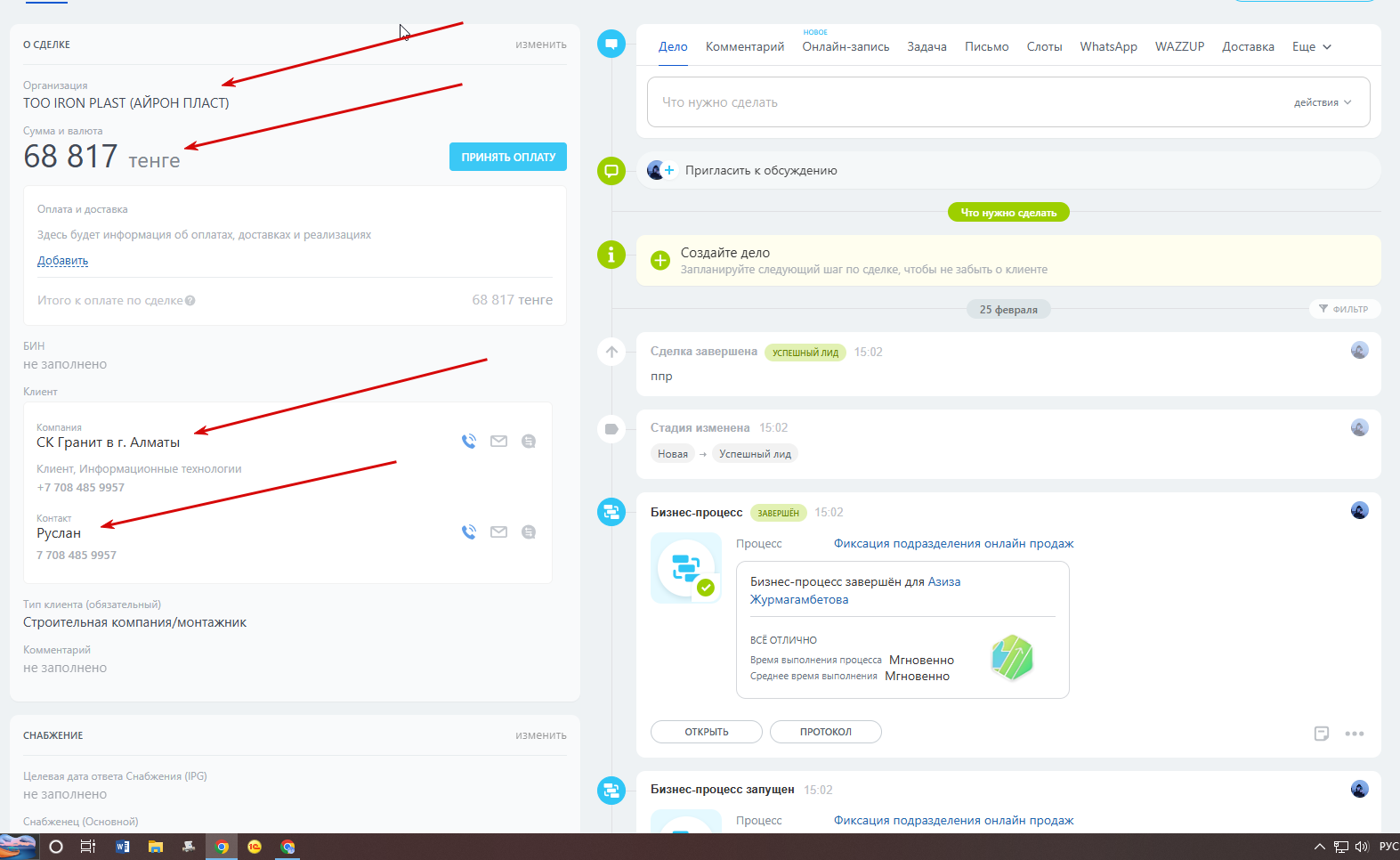Viewport: 1400px width, 860px height.
Task: Open the Задача tab
Action: [927, 46]
